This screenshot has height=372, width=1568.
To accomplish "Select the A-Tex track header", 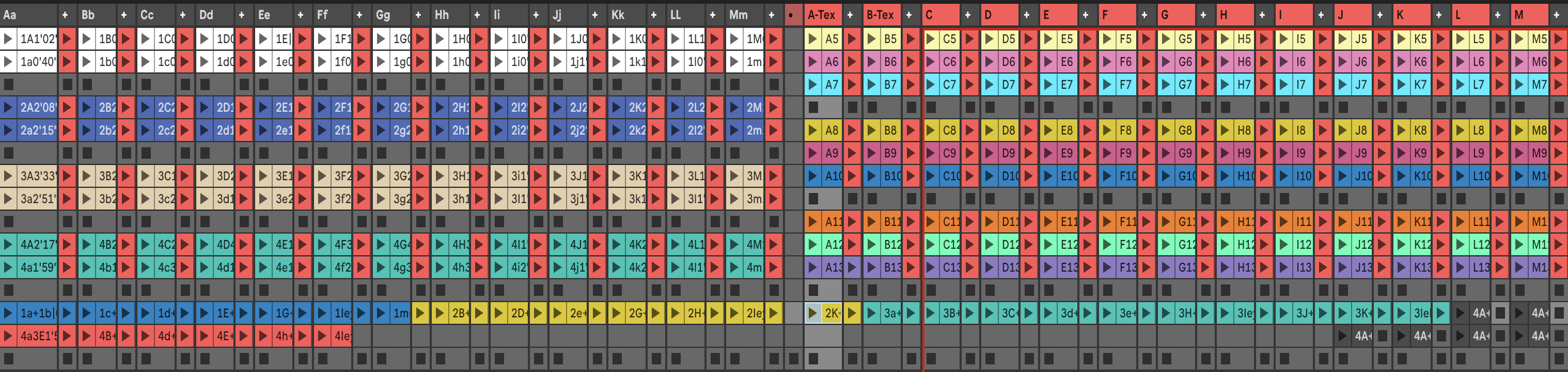I will tap(822, 15).
